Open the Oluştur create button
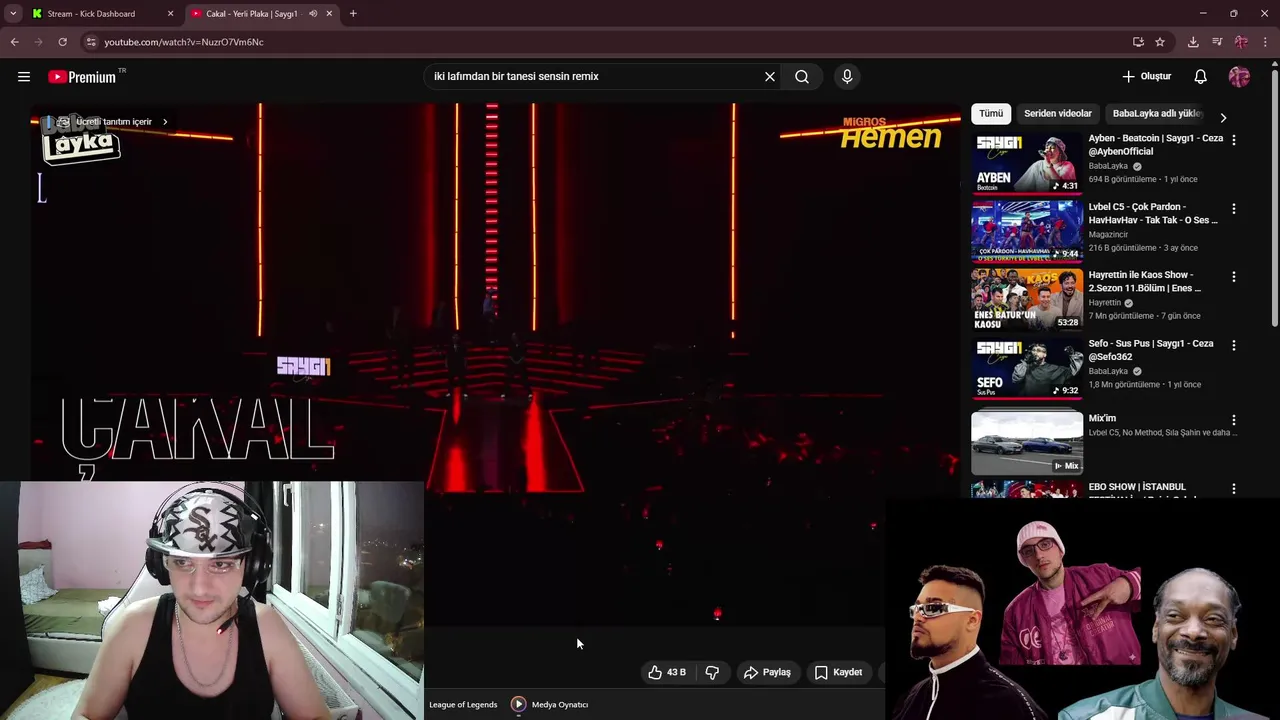1280x720 pixels. (x=1146, y=77)
